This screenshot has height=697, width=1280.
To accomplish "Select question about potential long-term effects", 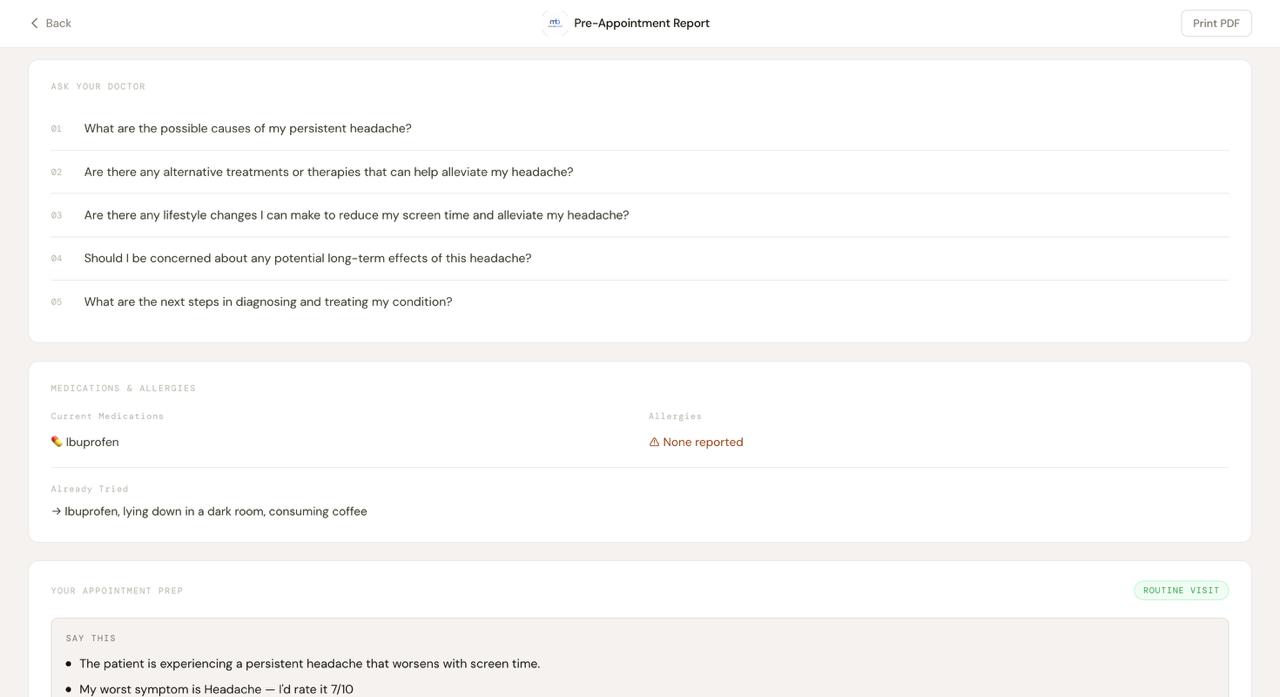I will [308, 258].
